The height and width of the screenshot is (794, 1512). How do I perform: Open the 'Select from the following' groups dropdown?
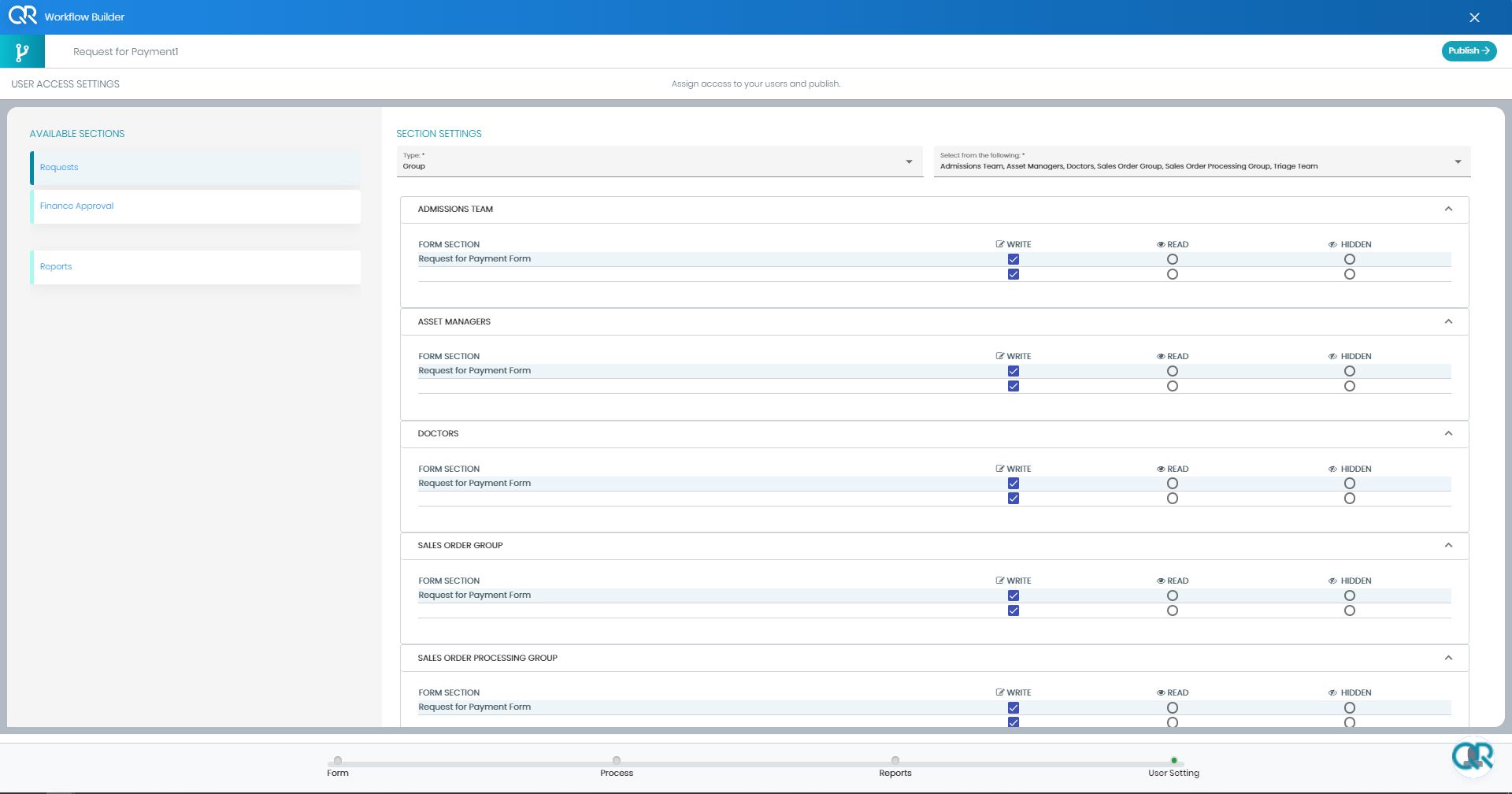[x=1202, y=161]
